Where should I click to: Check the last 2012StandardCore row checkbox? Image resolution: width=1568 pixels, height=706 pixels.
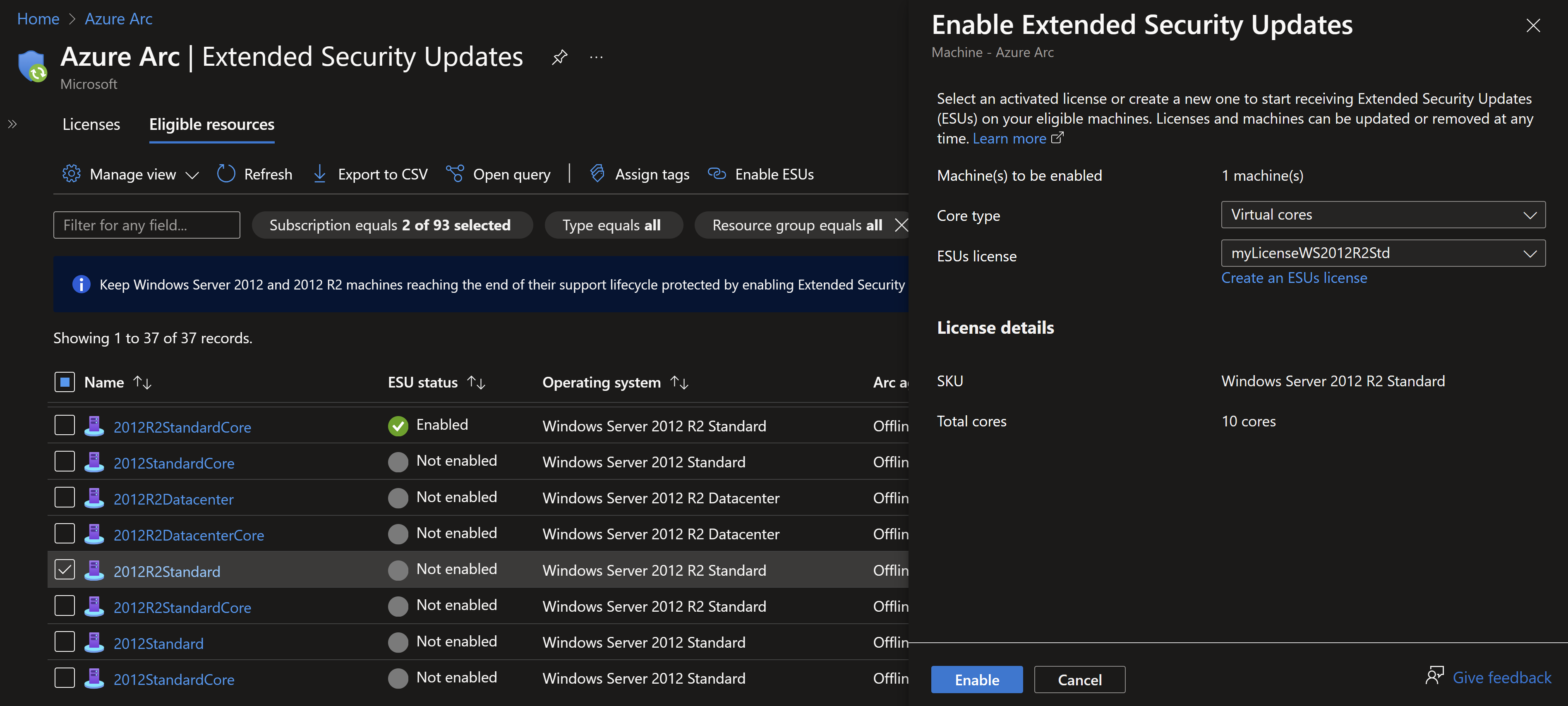click(x=65, y=678)
